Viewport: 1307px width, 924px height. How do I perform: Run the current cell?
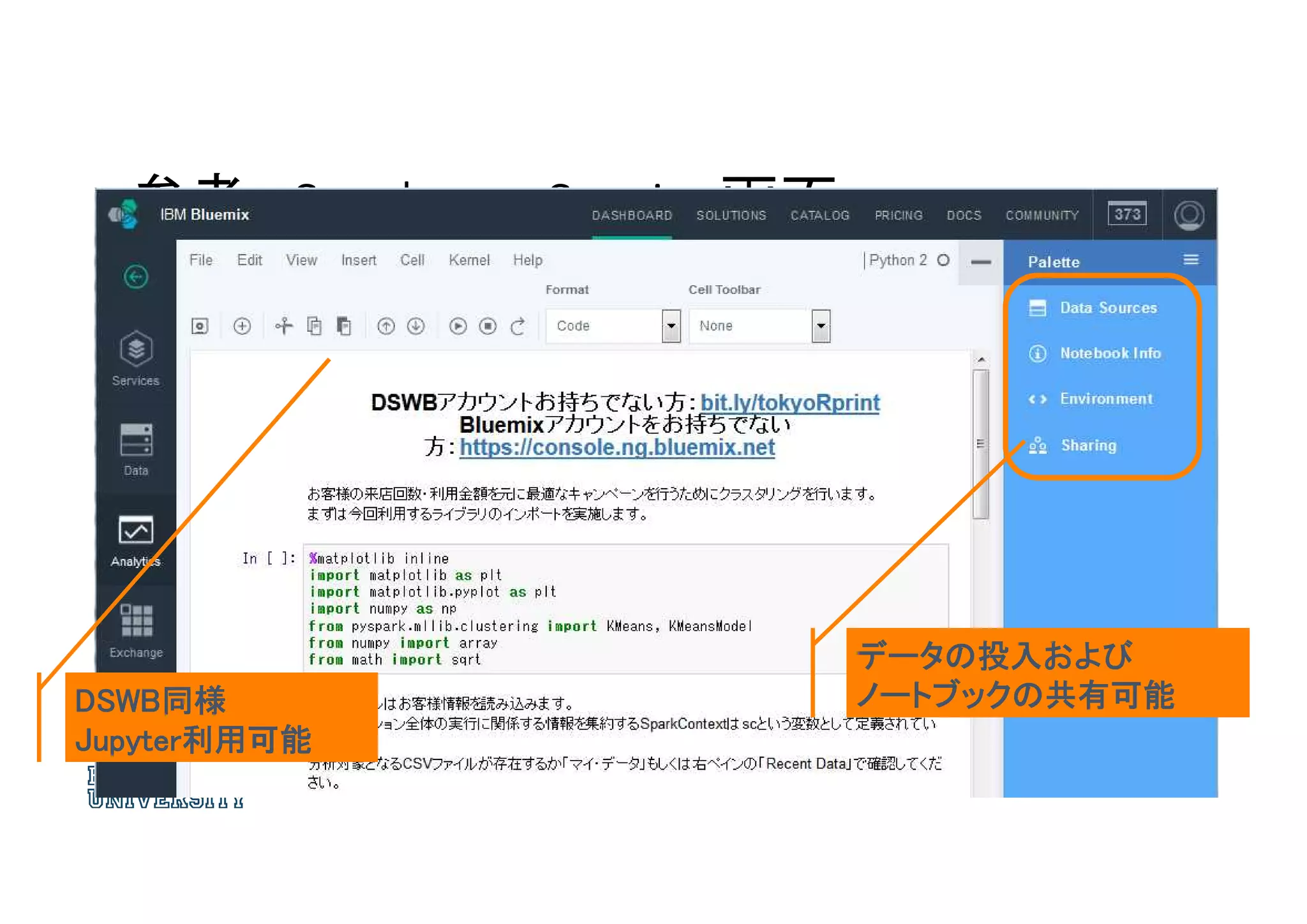[x=458, y=326]
